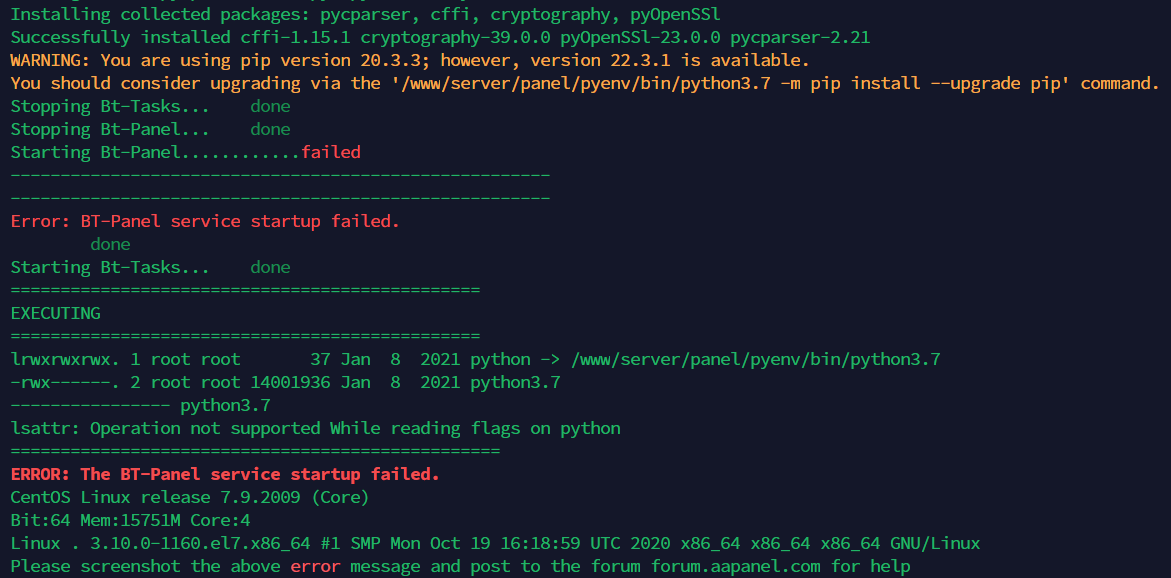Viewport: 1171px width, 578px height.
Task: Click the red 'failed' status after Starting Bt-Panel
Action: [330, 153]
